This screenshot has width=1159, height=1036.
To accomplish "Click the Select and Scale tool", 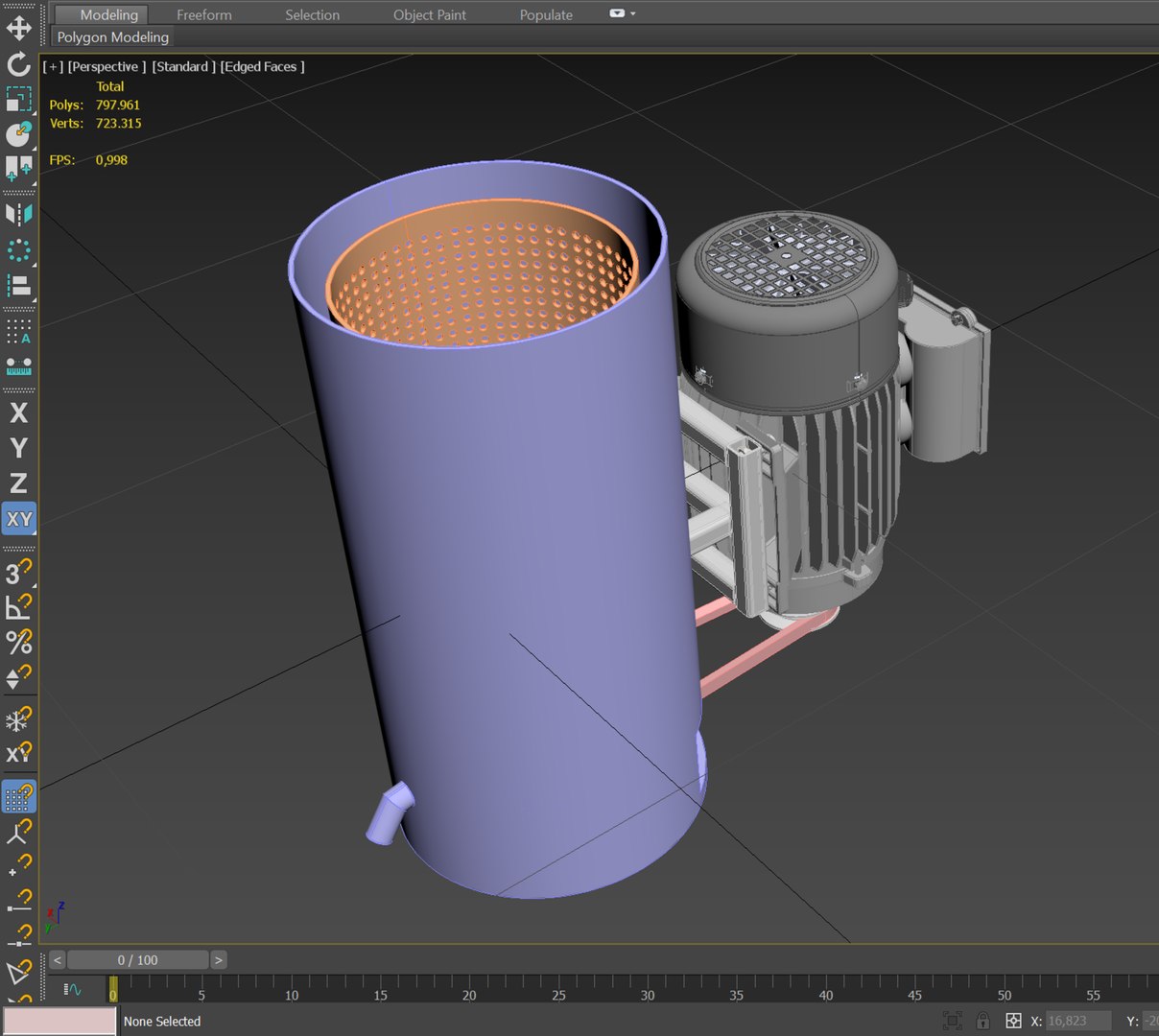I will 18,99.
